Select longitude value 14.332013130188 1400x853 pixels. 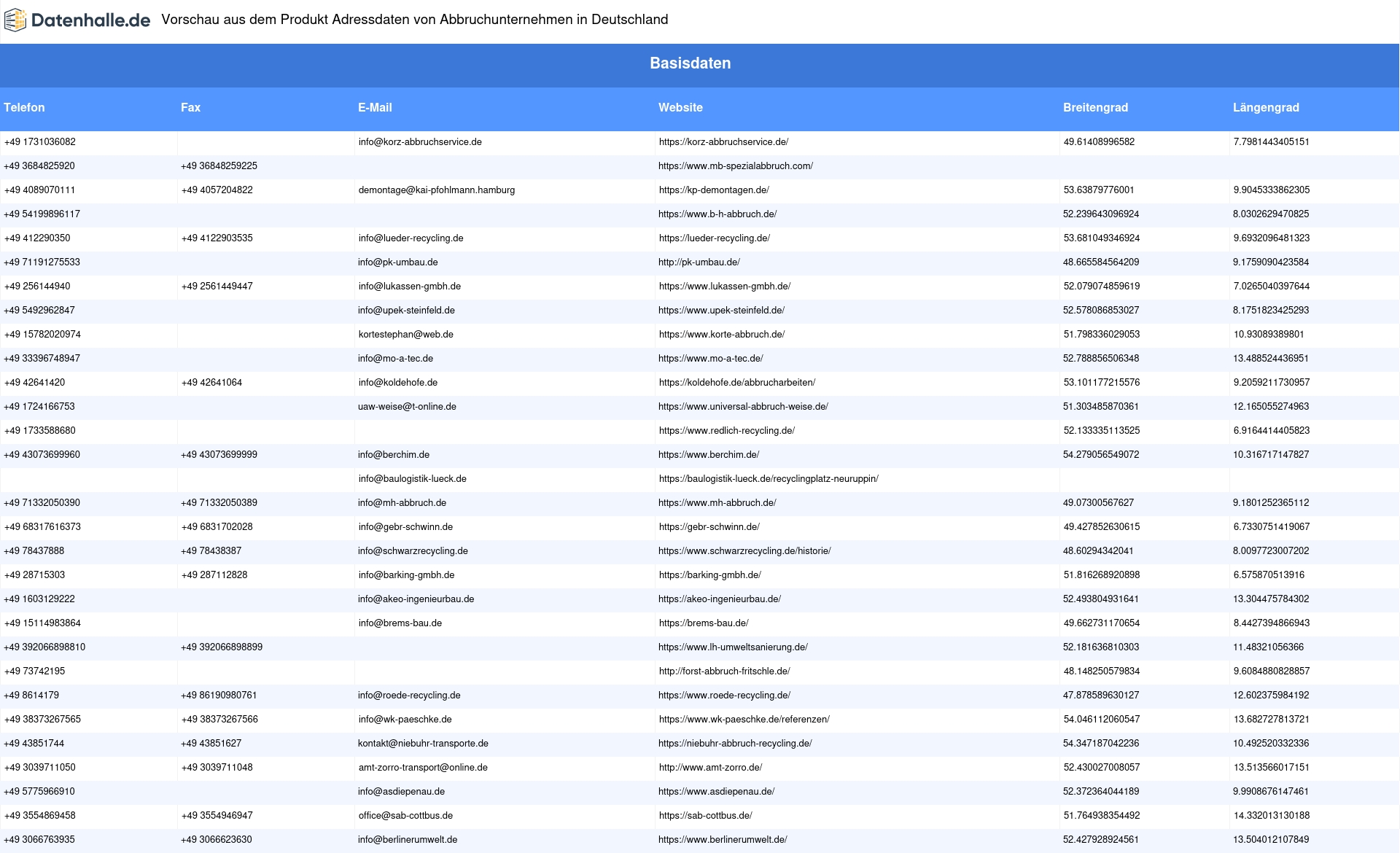1272,816
